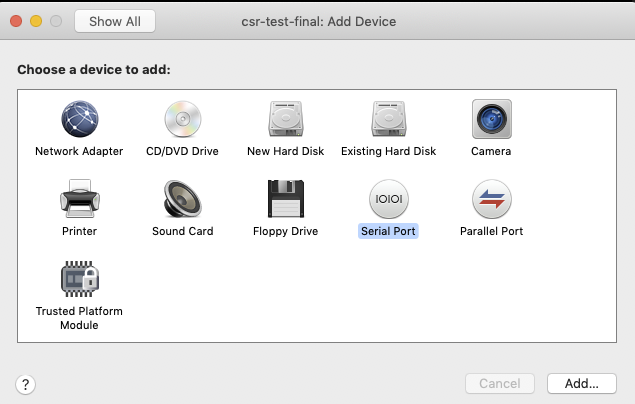Select the New Hard Disk icon
Screen dimensions: 635x404
click(x=286, y=119)
